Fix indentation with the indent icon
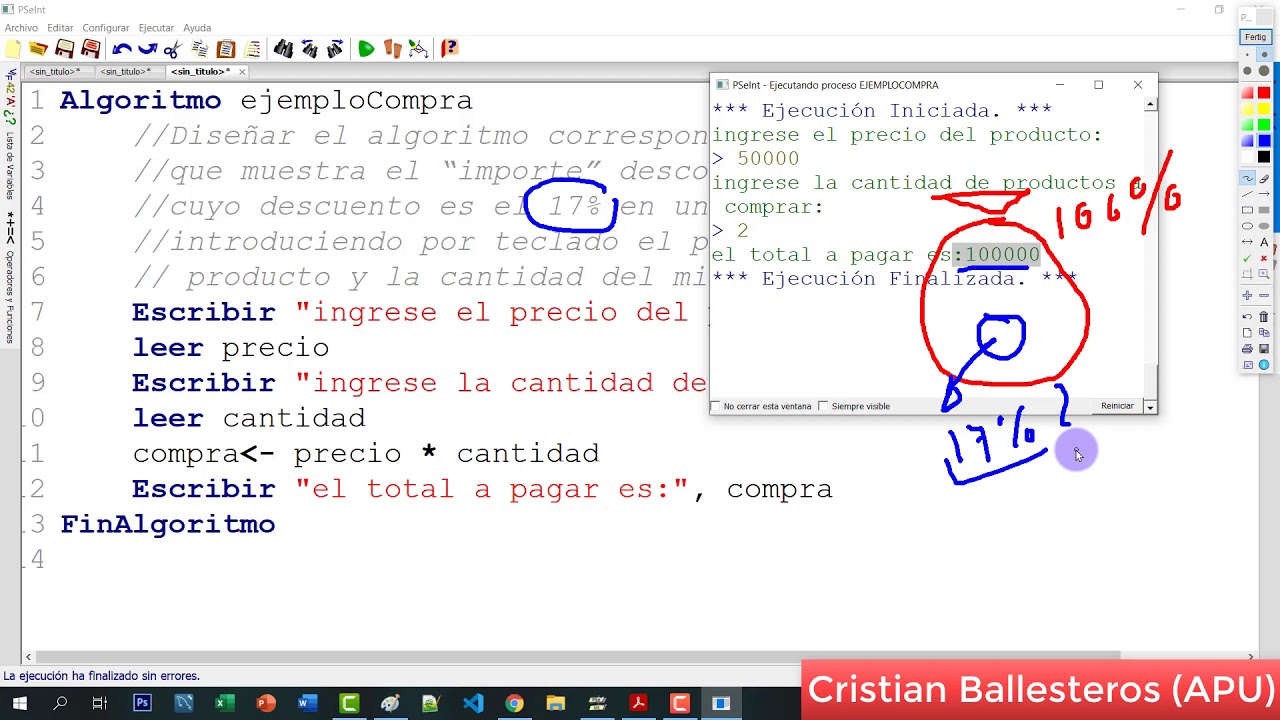The image size is (1280, 720). pyautogui.click(x=252, y=48)
